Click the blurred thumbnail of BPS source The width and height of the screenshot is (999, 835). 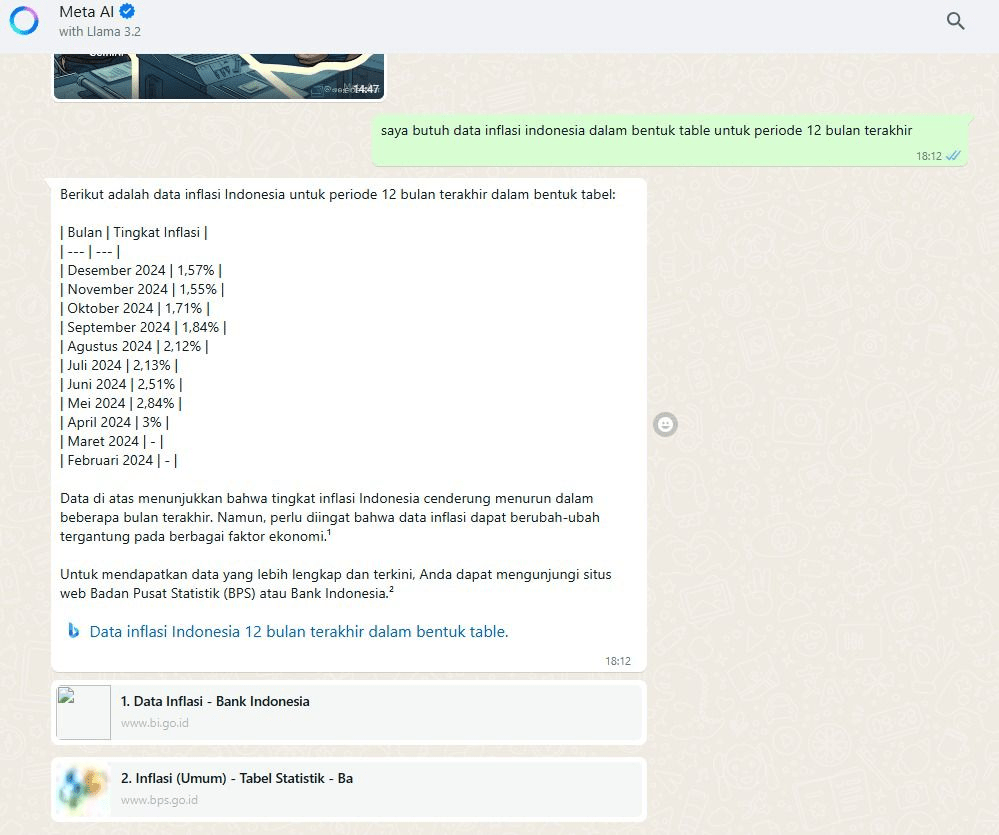tap(83, 789)
